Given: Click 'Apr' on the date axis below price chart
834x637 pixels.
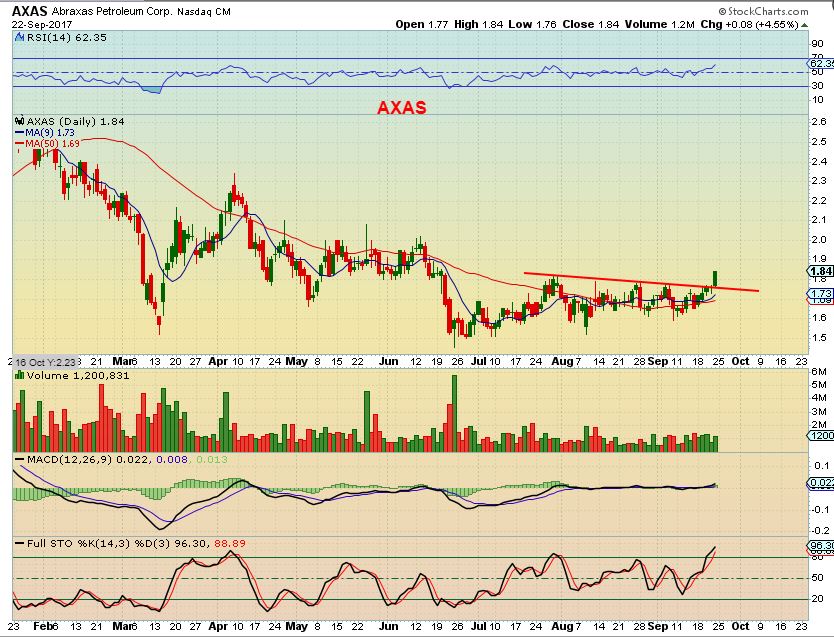Looking at the screenshot, I should [x=218, y=361].
